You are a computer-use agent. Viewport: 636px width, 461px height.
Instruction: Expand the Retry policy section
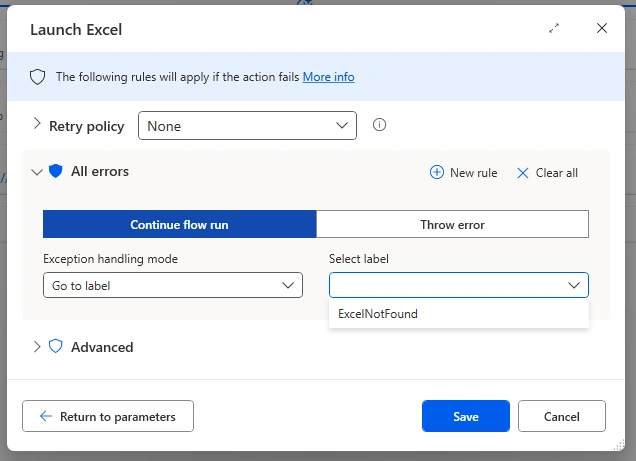click(x=37, y=124)
